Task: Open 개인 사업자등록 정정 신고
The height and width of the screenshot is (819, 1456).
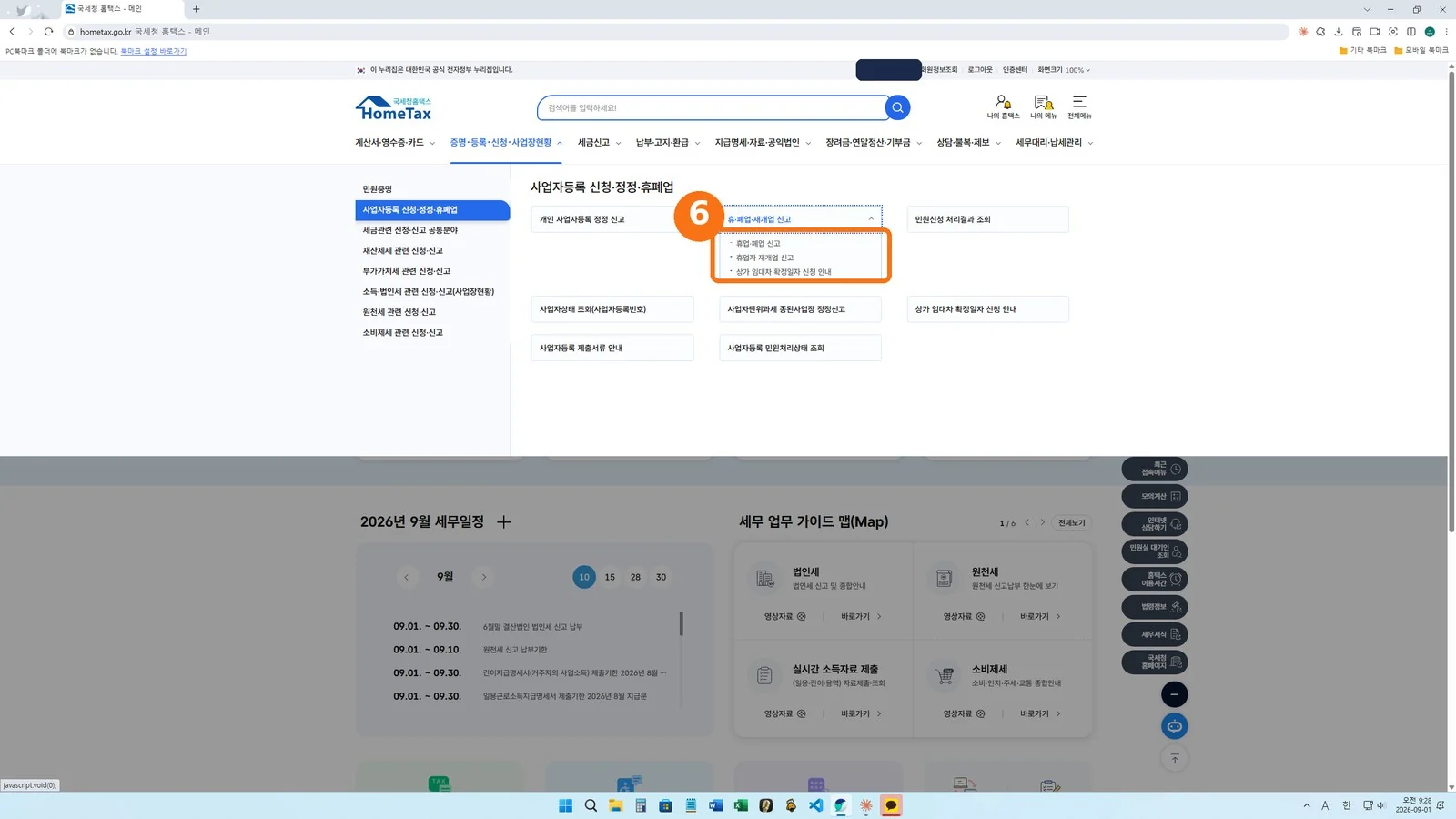Action: coord(612,219)
